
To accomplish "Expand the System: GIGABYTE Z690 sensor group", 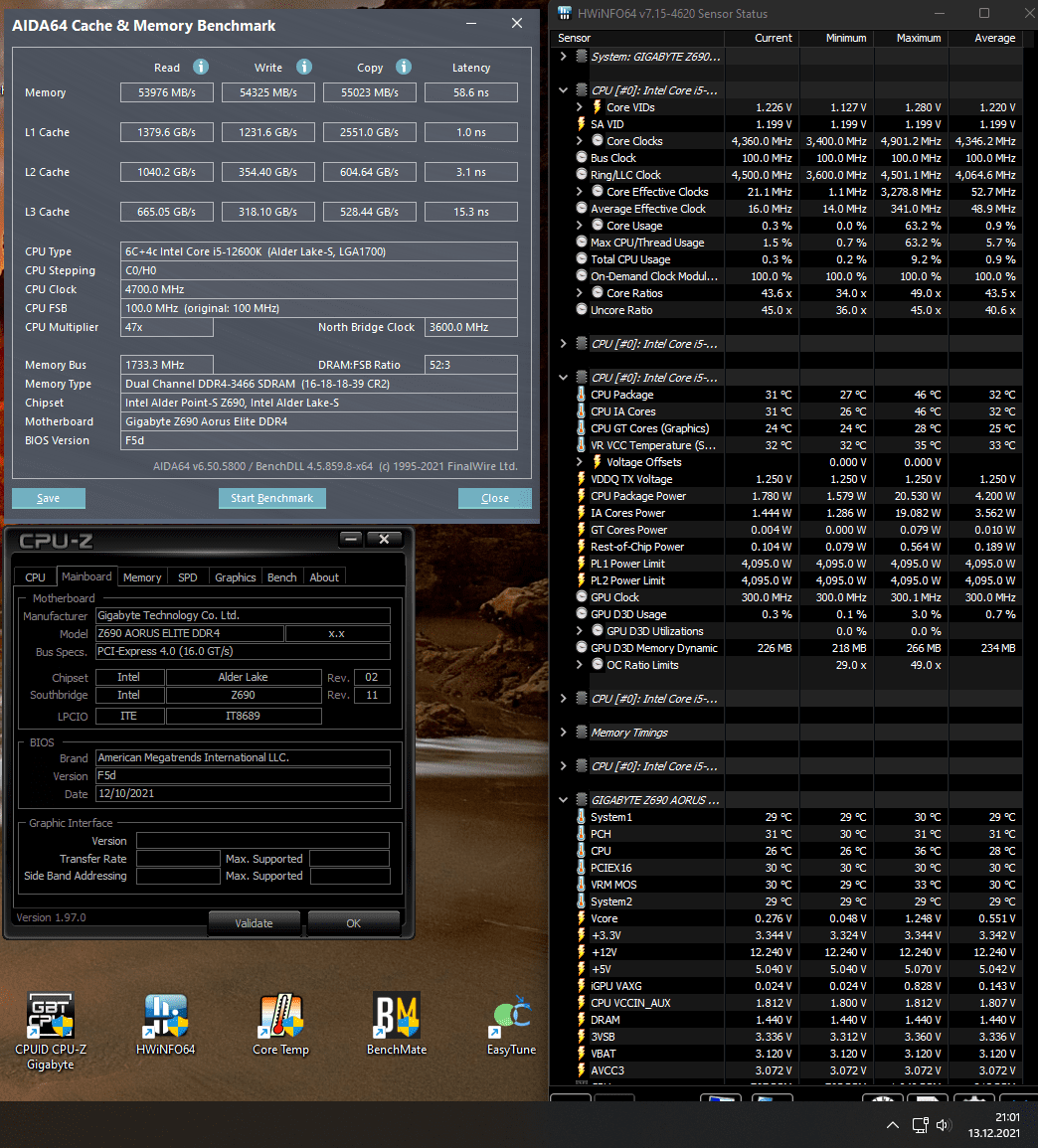I will (x=563, y=57).
